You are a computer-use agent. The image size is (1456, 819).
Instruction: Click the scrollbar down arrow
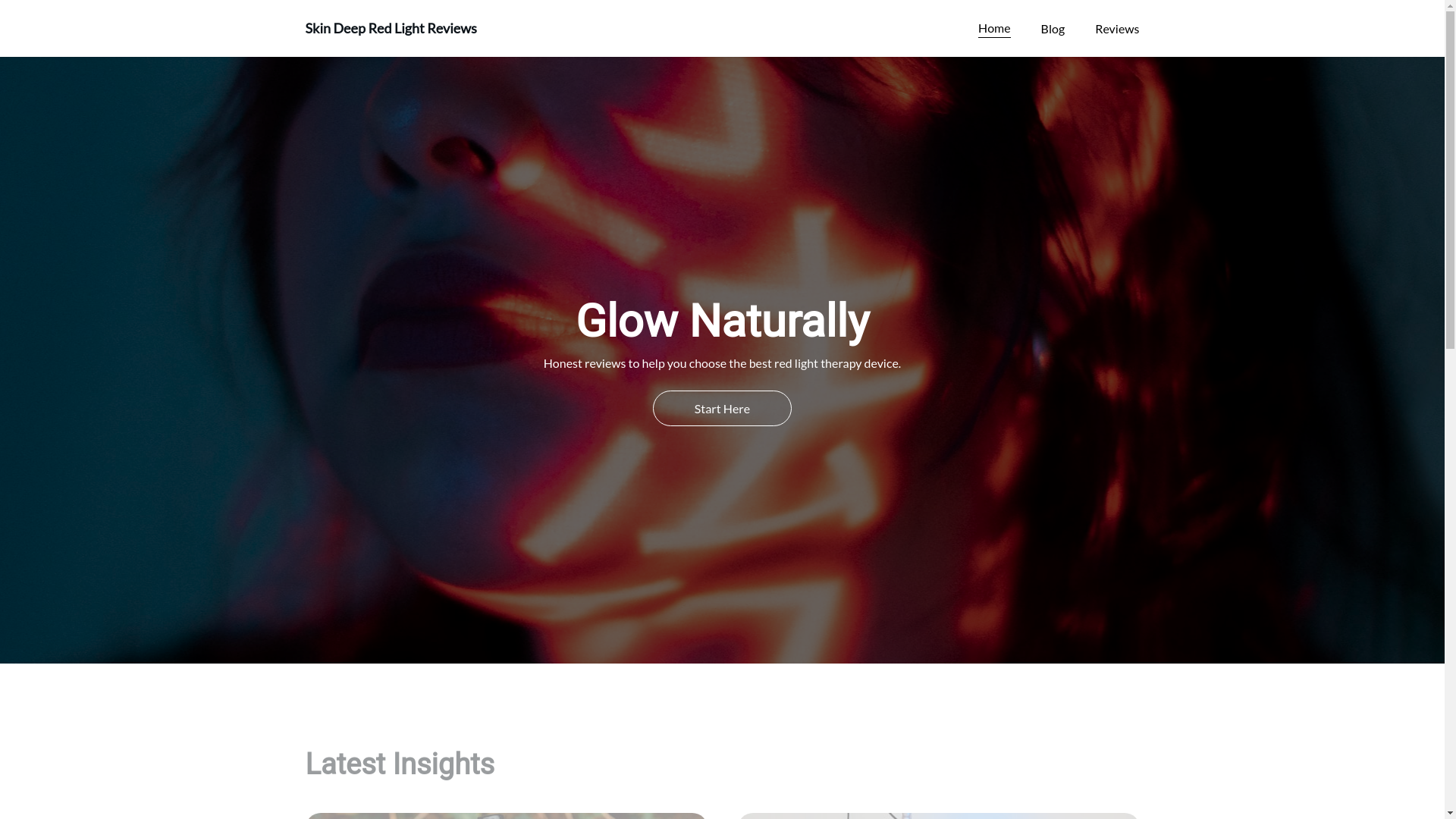[x=1450, y=813]
